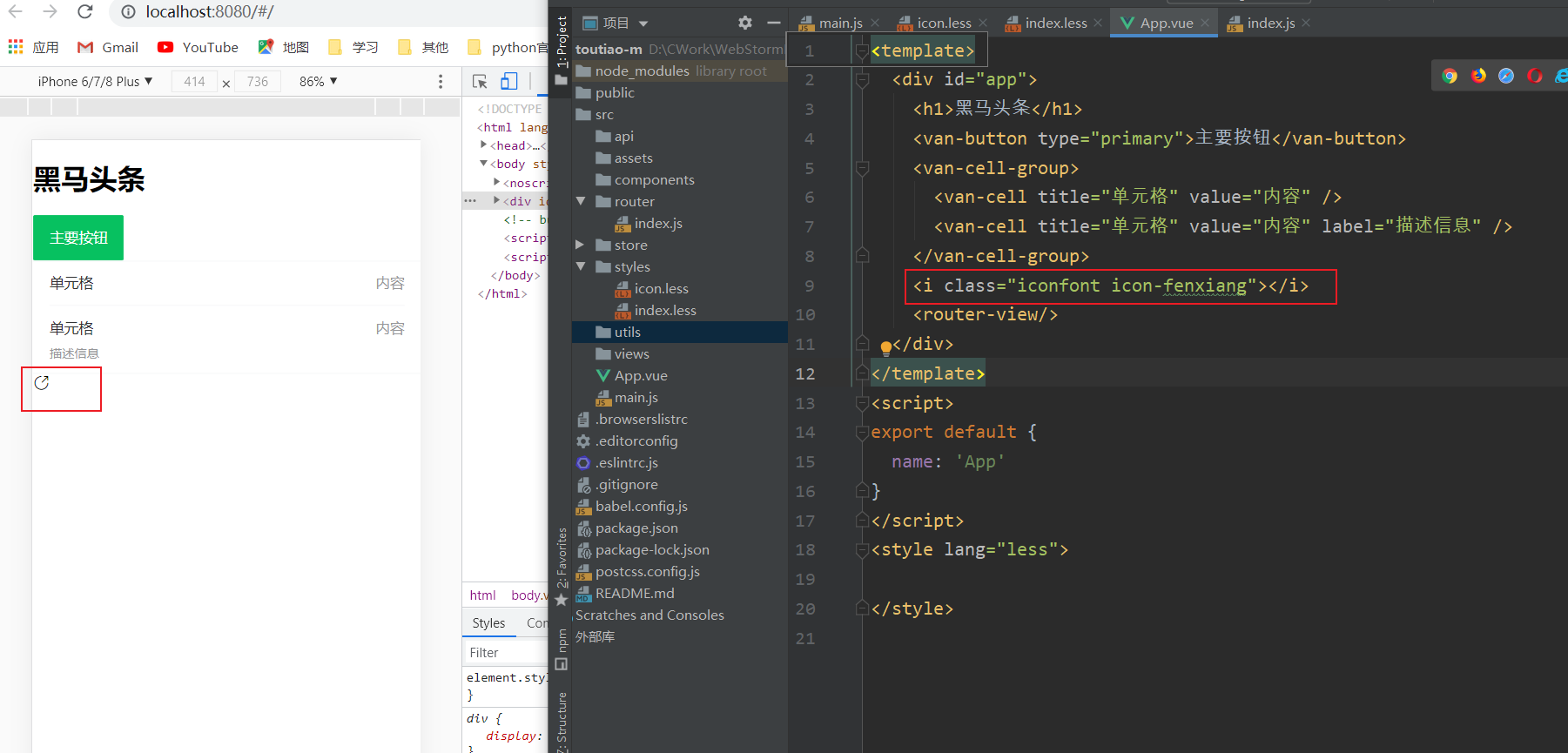Viewport: 1568px width, 753px height.
Task: Preview in Opera browser icon
Action: pos(1535,76)
